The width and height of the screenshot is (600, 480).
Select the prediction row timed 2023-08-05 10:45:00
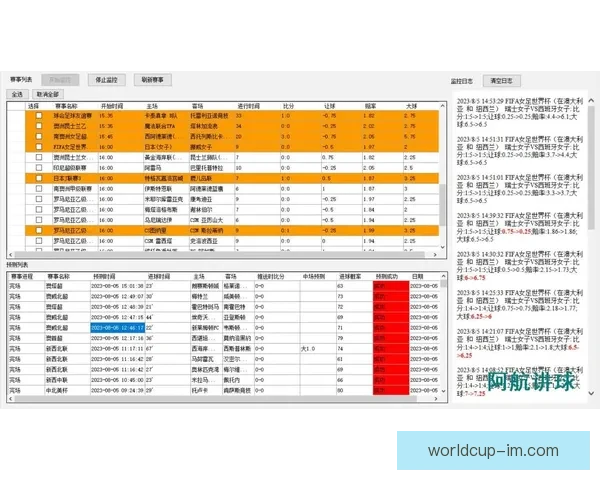[x=223, y=380]
